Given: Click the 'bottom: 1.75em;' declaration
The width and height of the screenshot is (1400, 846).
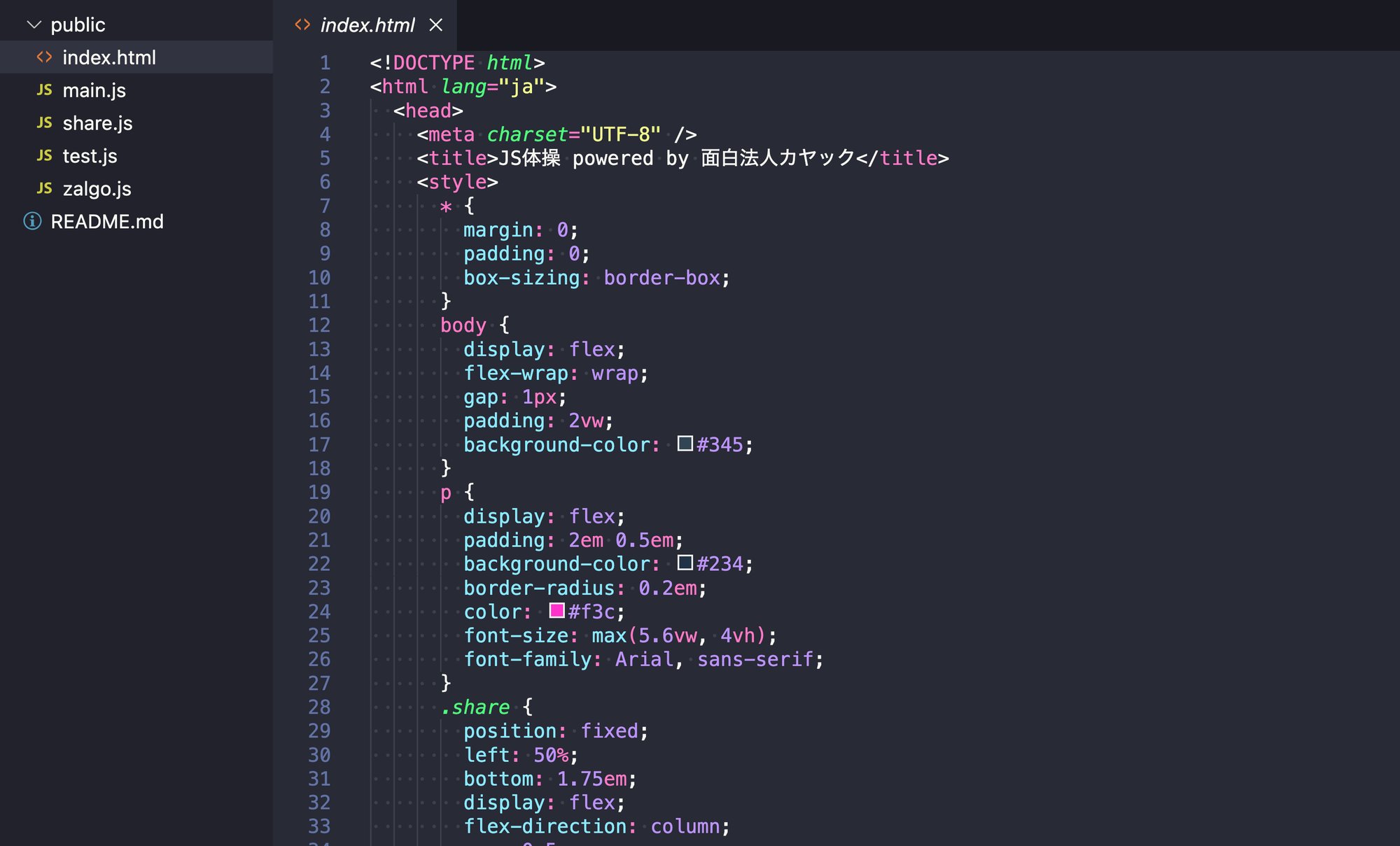Looking at the screenshot, I should coord(550,779).
